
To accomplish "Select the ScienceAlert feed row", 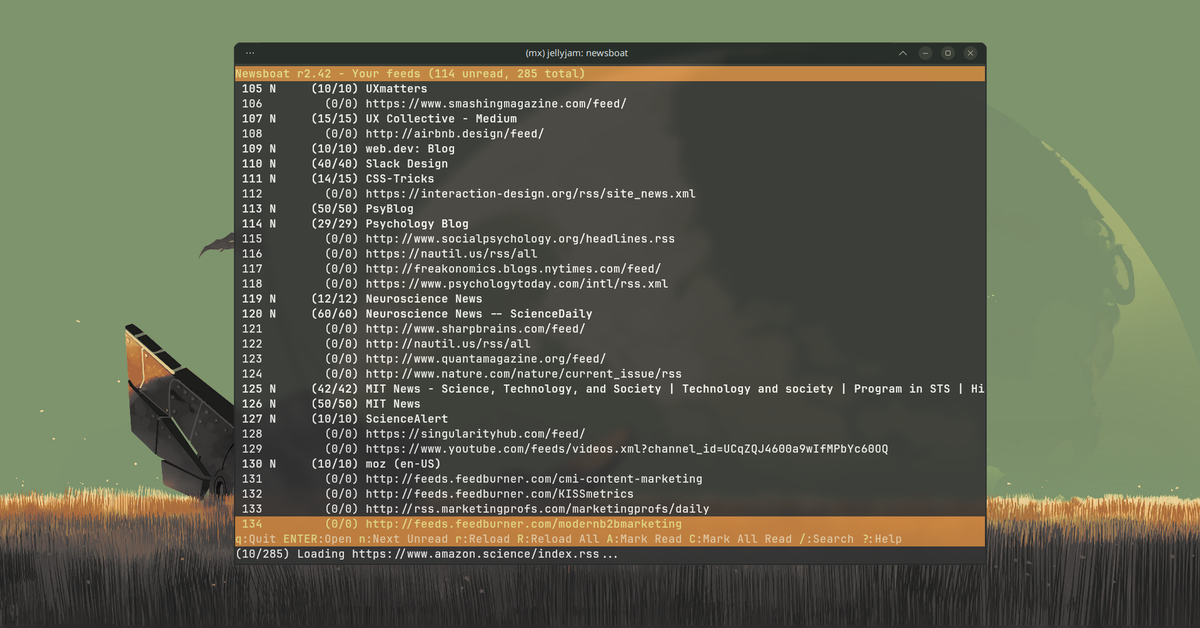I will 406,419.
